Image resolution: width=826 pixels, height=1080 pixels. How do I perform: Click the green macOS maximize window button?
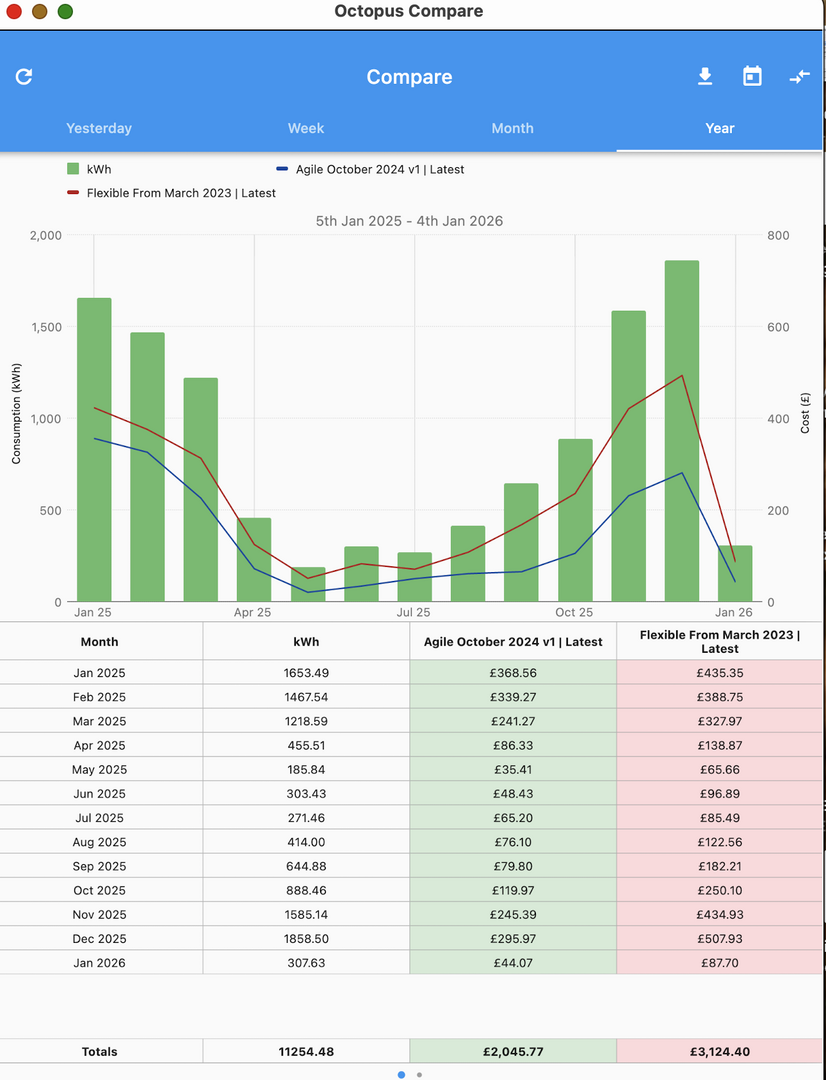65,12
